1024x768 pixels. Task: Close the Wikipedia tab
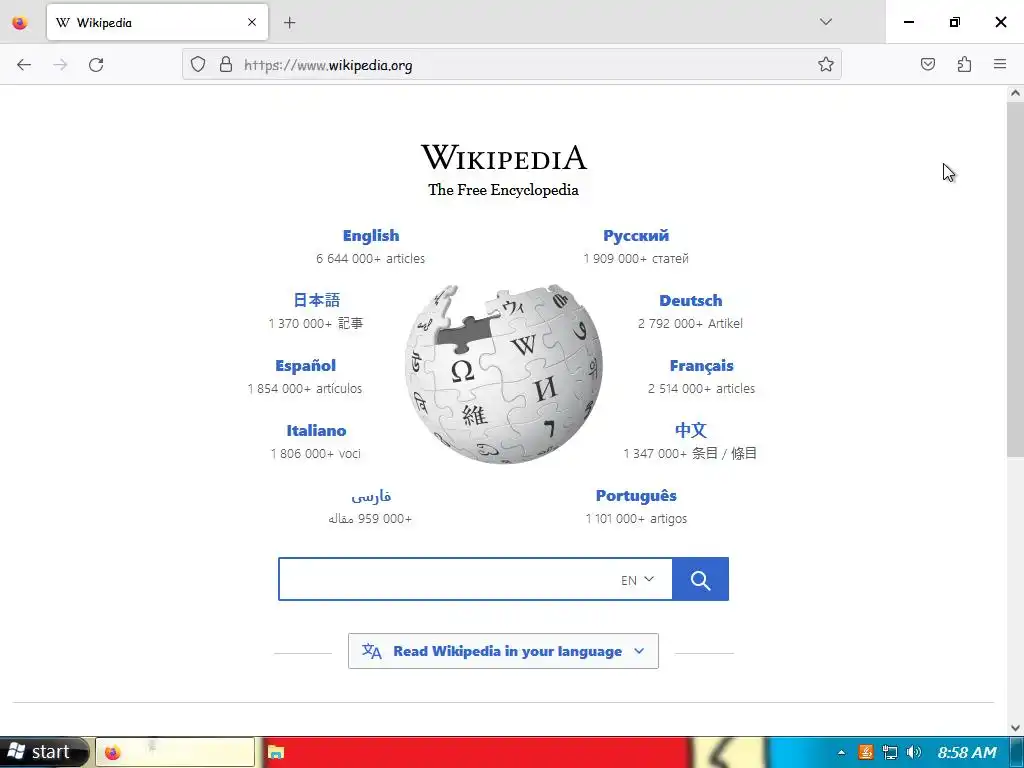click(x=252, y=23)
